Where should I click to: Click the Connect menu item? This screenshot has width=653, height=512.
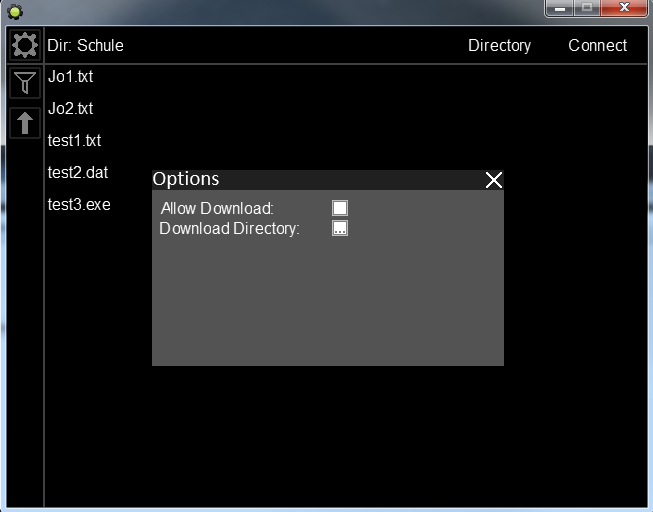(x=597, y=45)
